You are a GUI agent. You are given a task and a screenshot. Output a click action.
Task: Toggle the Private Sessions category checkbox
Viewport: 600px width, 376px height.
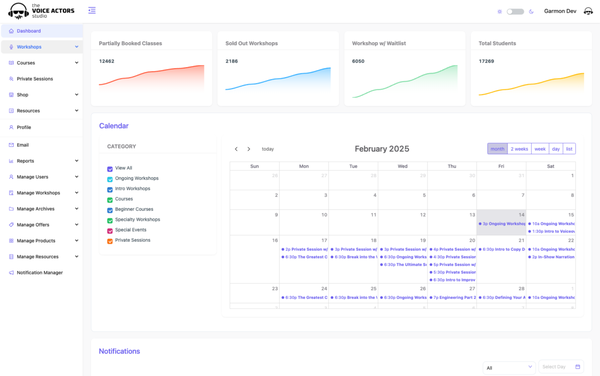click(110, 241)
